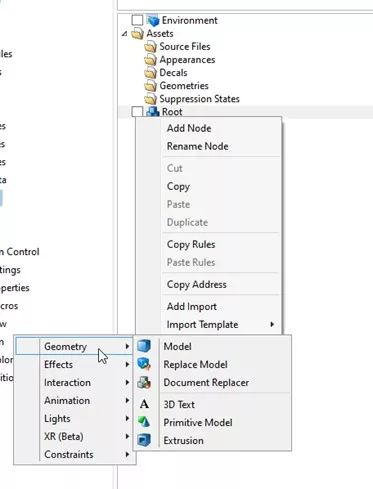Select the Assets tree row label
The width and height of the screenshot is (373, 489).
click(x=160, y=33)
